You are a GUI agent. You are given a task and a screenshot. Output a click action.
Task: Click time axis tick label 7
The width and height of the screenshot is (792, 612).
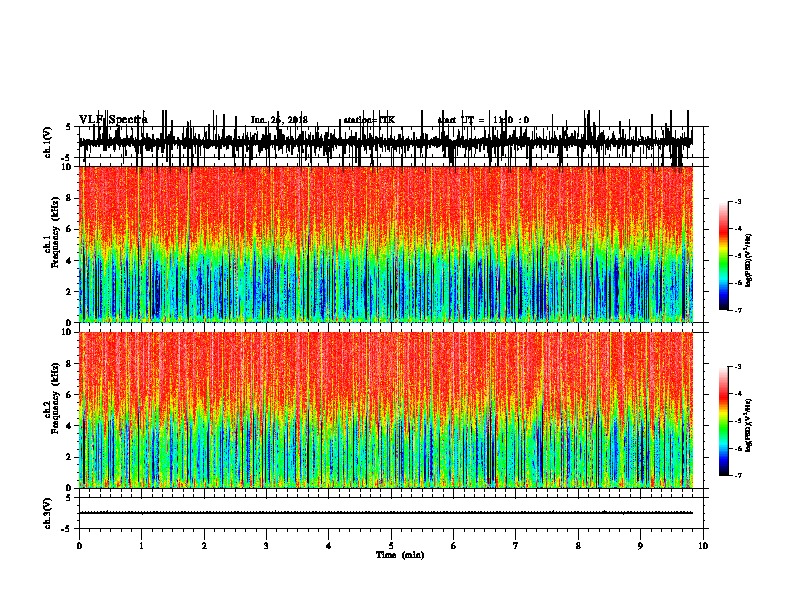pos(516,545)
